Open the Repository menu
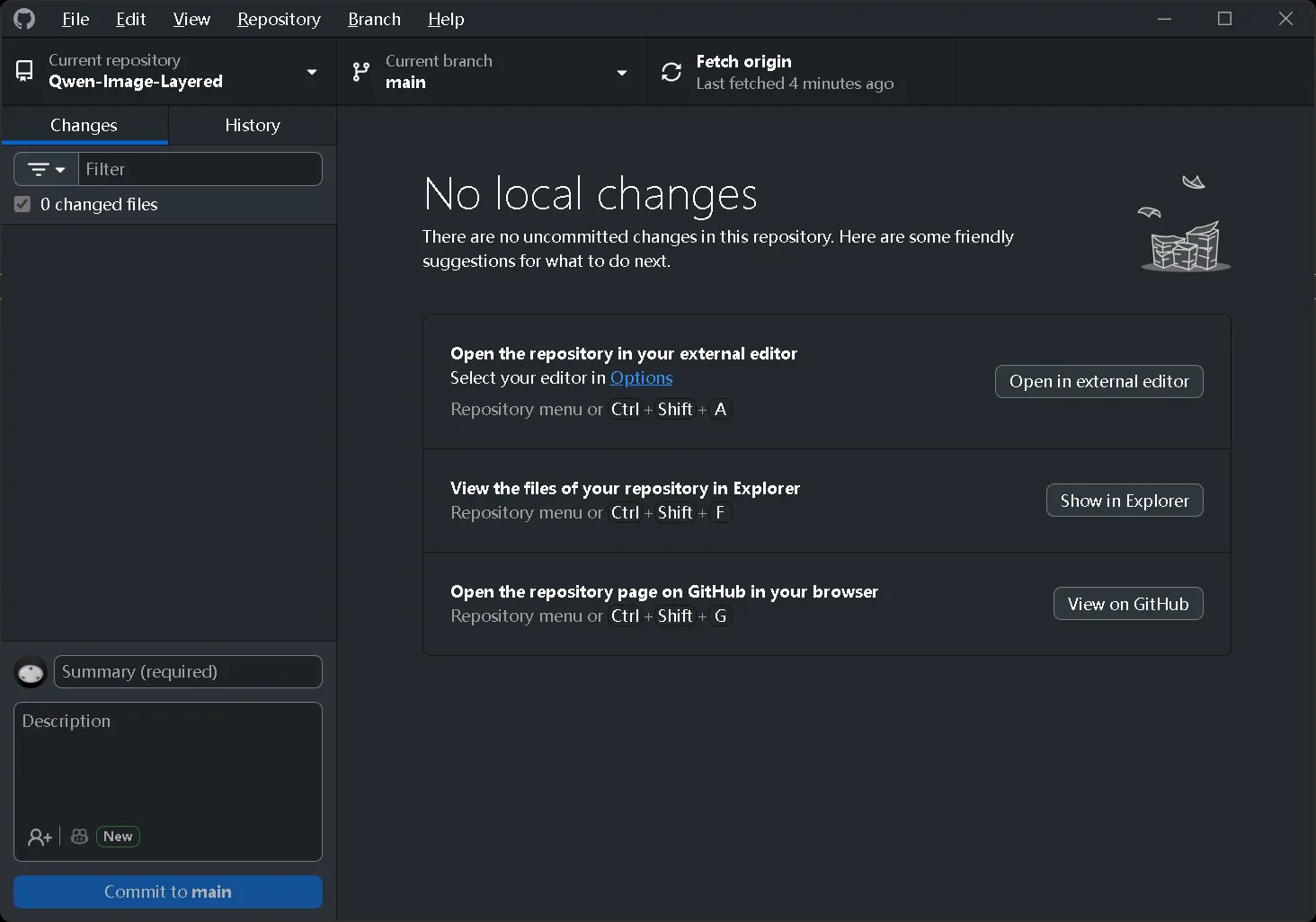The height and width of the screenshot is (922, 1316). tap(279, 19)
